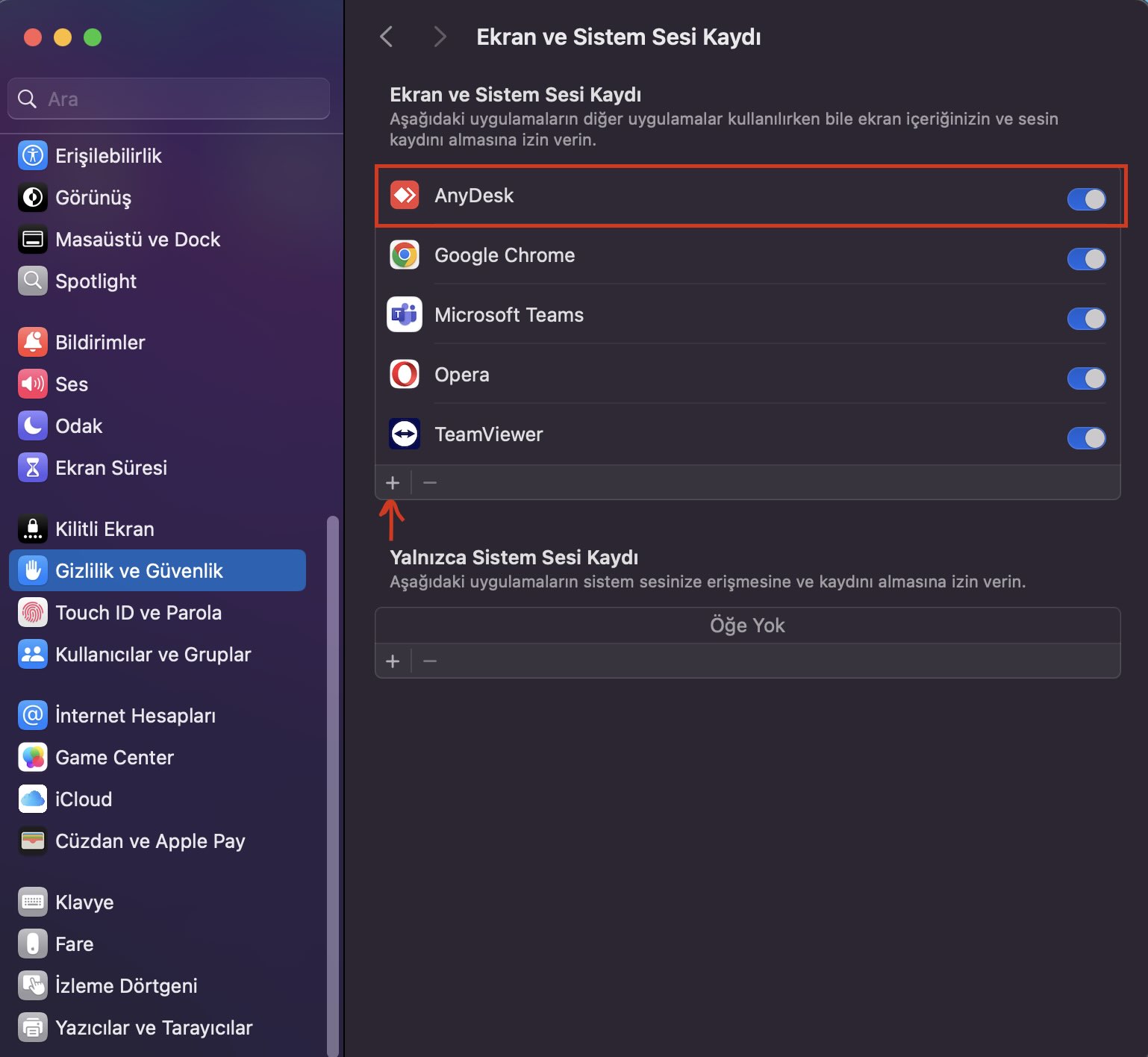Click the Opera browser icon

(405, 375)
